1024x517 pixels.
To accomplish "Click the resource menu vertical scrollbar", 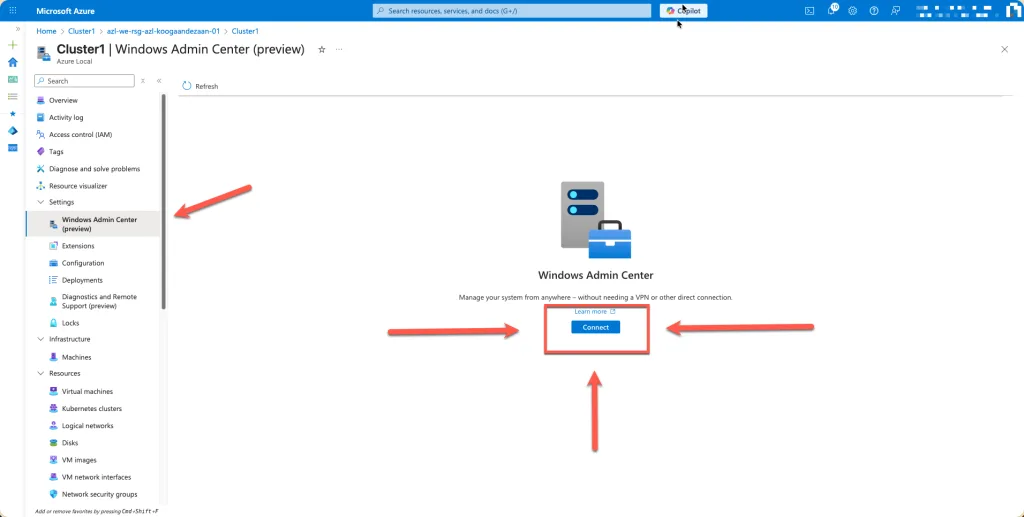I will tap(164, 200).
